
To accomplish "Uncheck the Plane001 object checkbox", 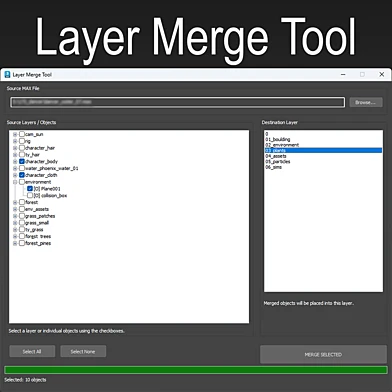I will click(30, 188).
